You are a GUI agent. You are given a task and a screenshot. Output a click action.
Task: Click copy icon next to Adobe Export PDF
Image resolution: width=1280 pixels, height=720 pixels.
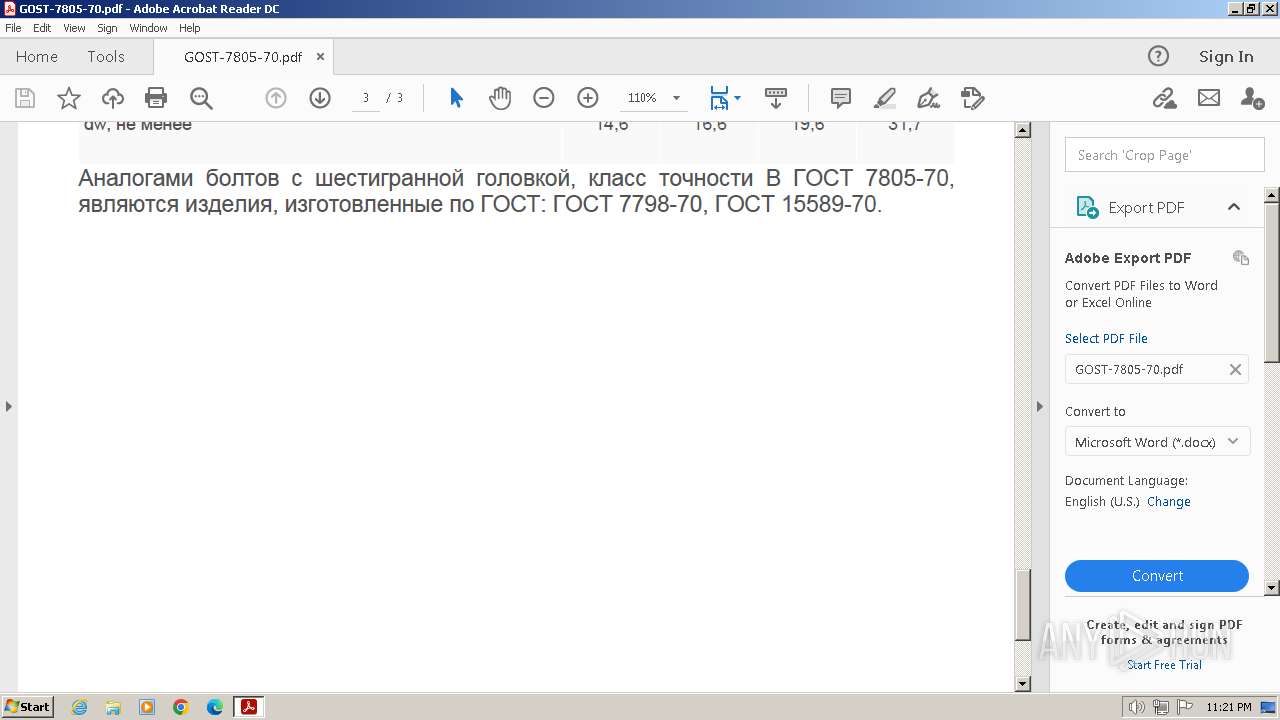point(1241,258)
